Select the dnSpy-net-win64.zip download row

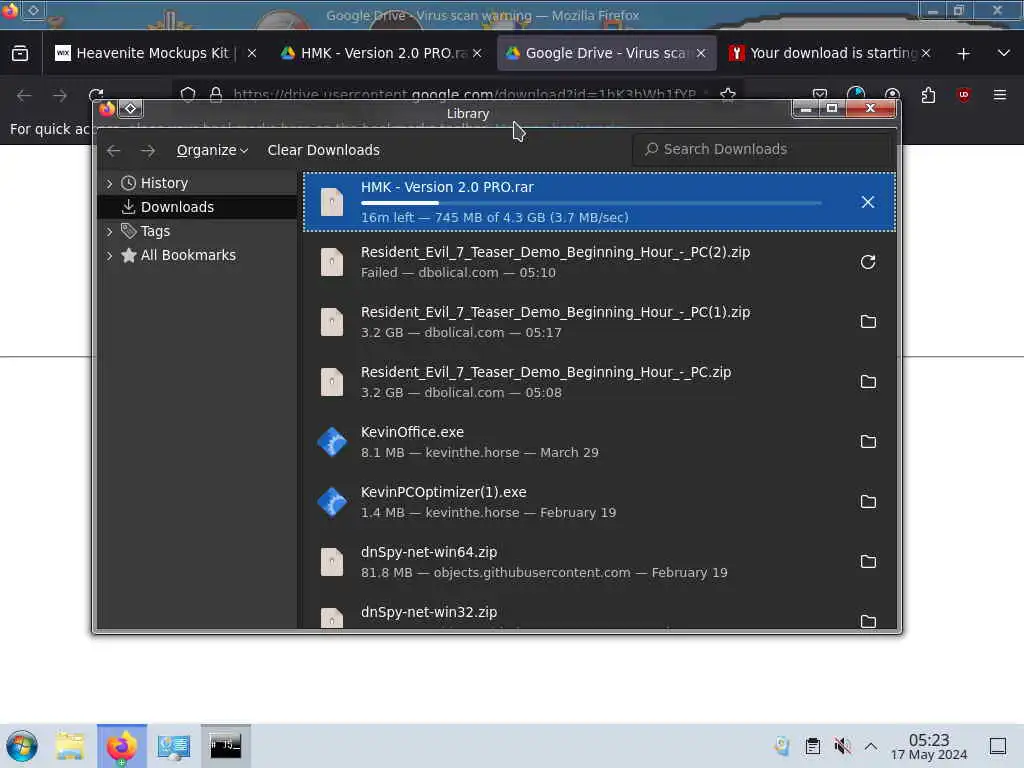(599, 562)
